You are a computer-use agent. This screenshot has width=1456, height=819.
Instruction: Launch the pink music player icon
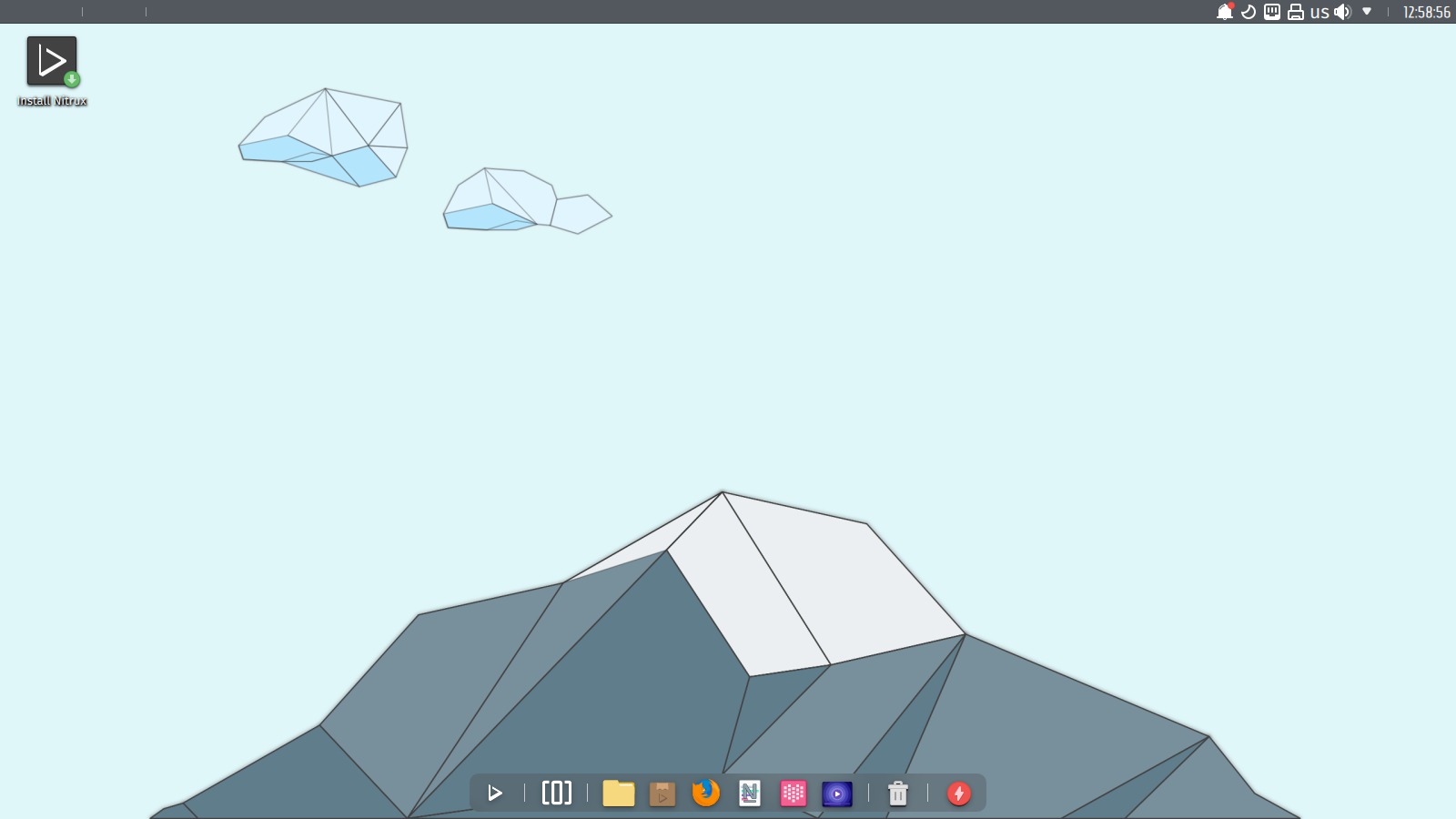coord(794,794)
